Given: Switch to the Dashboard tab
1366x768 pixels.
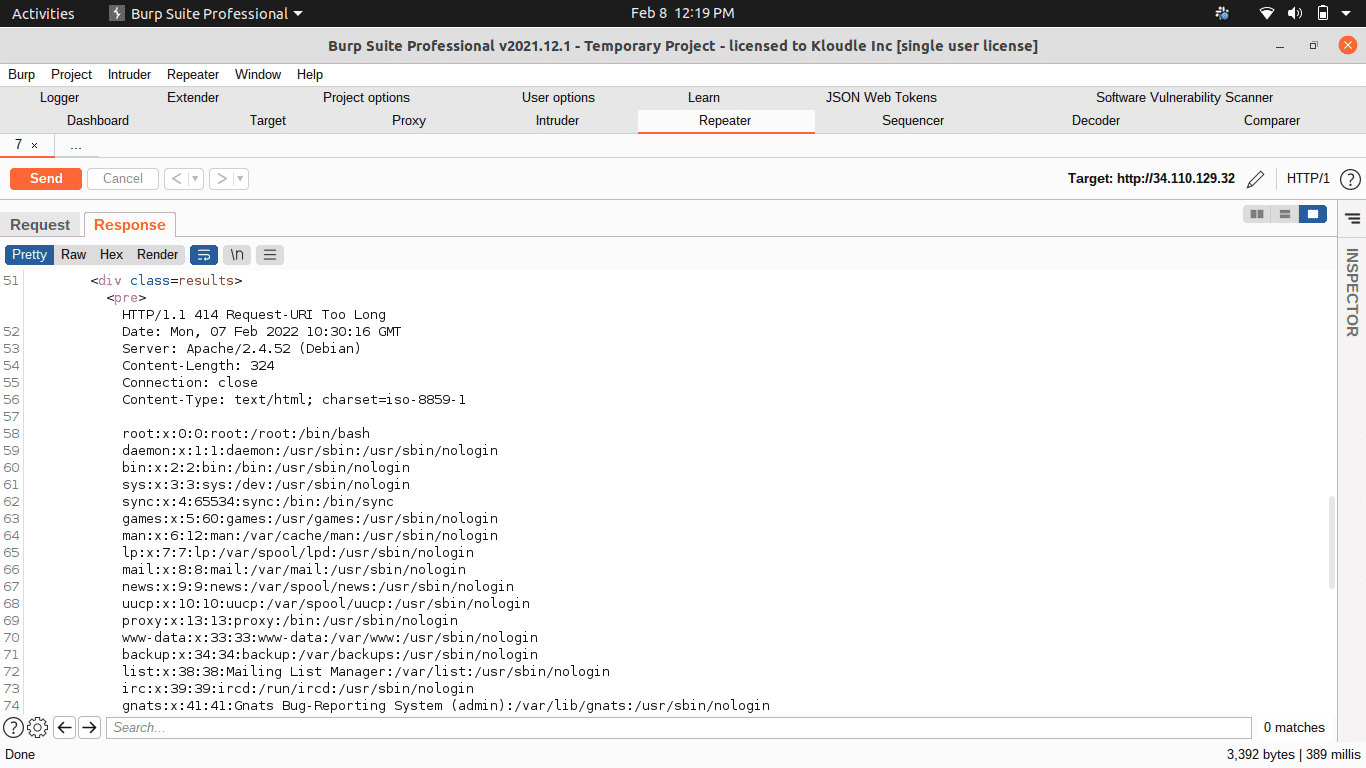Looking at the screenshot, I should click(x=98, y=121).
